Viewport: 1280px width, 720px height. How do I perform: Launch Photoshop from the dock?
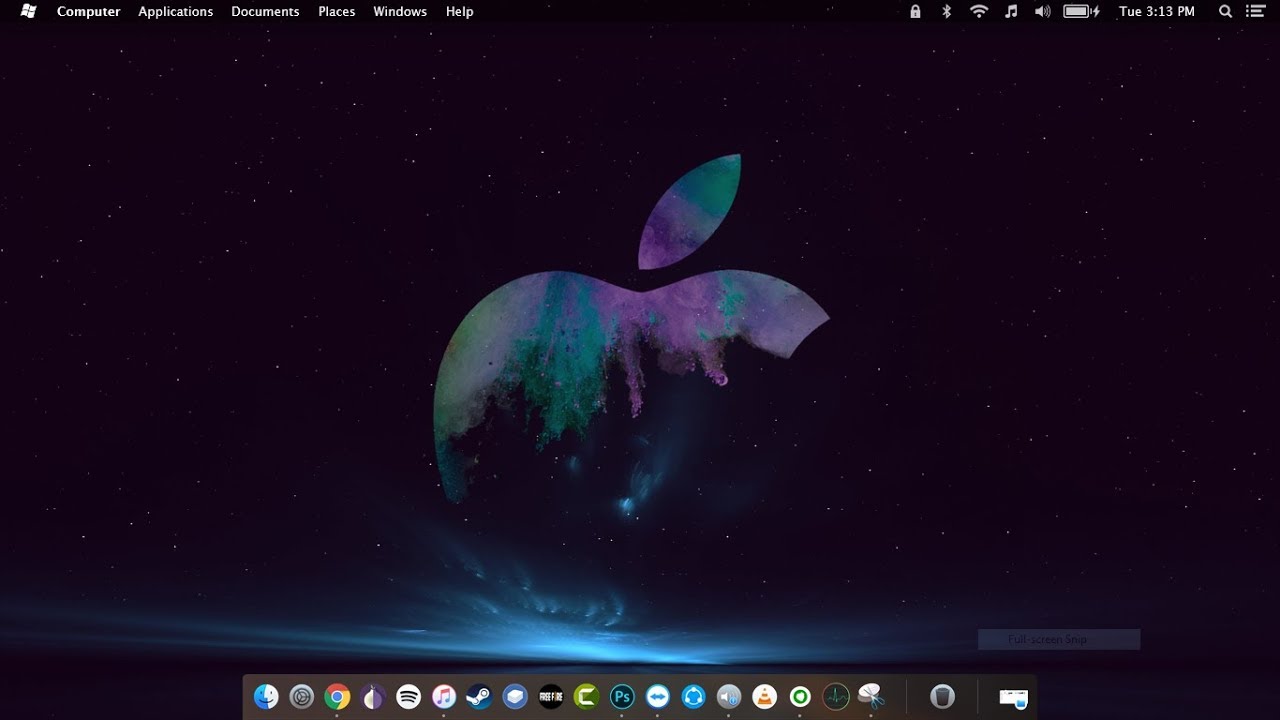(x=622, y=697)
